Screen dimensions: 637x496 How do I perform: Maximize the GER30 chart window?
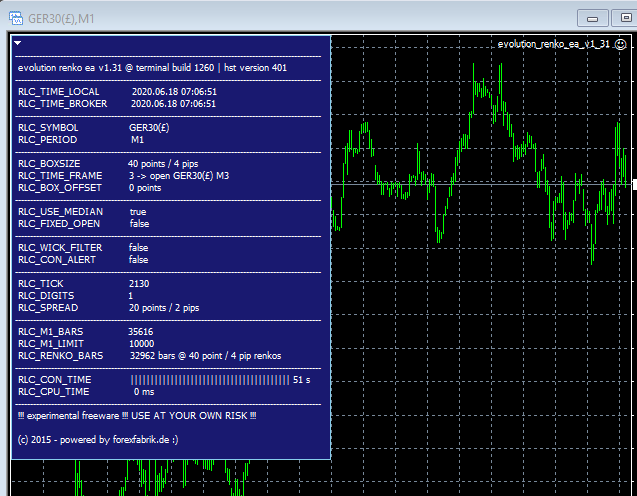[626, 18]
